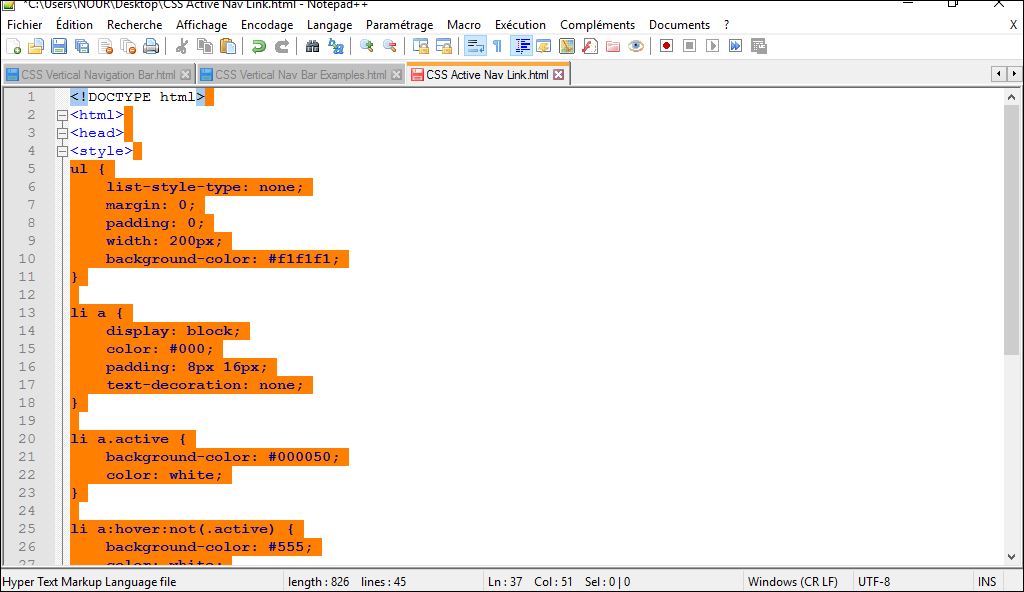Open the Paramétrage menu
Image resolution: width=1024 pixels, height=592 pixels.
pyautogui.click(x=400, y=25)
